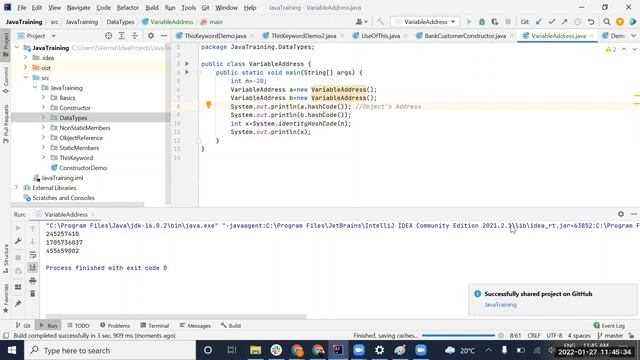Click run gutter arrow beside class declaration
This screenshot has height=360, width=640.
click(x=187, y=64)
